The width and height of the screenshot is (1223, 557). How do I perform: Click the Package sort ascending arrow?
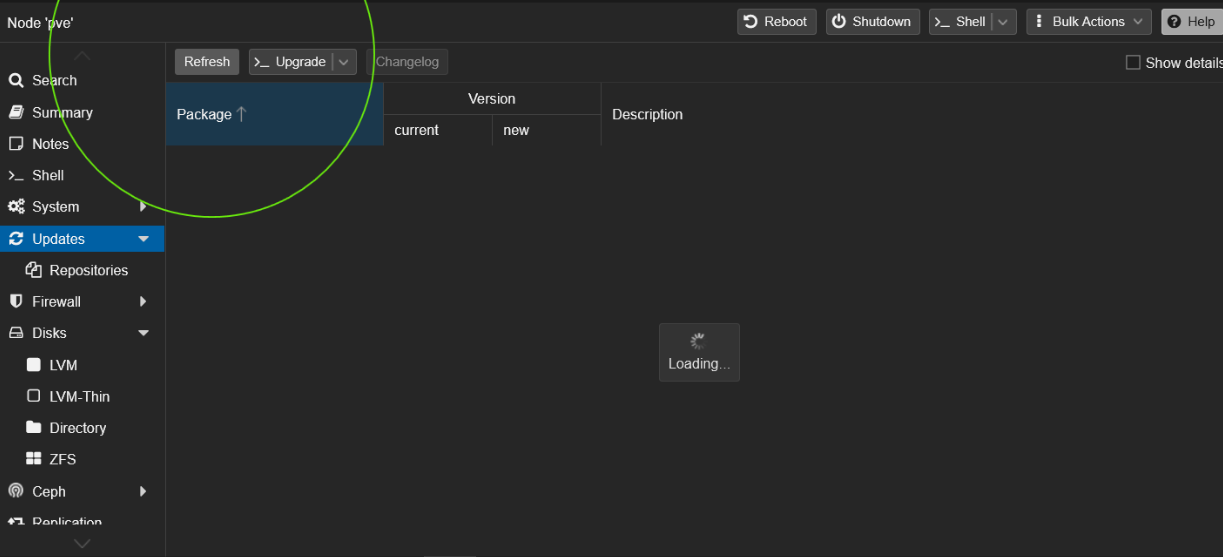(241, 114)
